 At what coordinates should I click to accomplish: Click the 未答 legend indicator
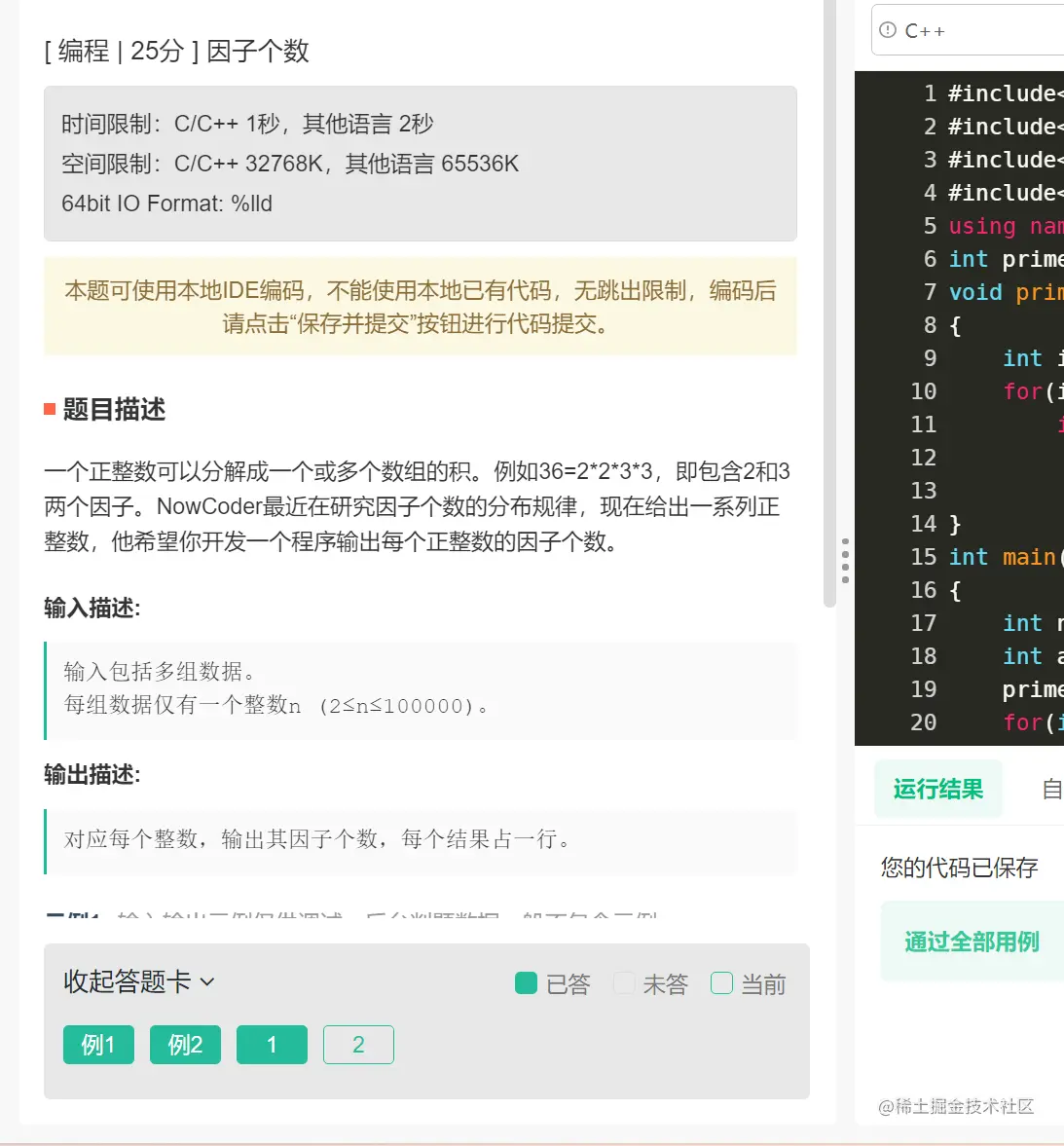624,983
